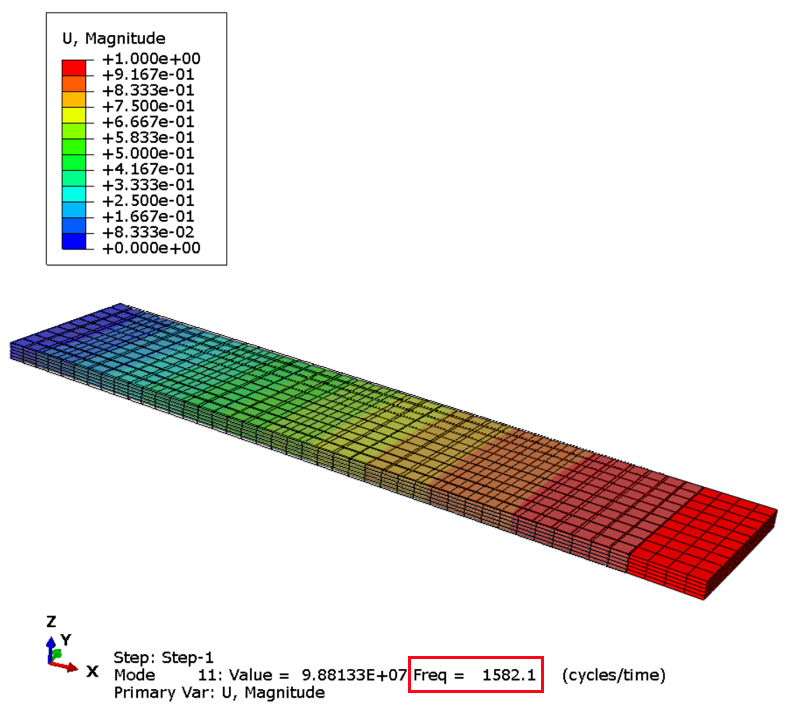The height and width of the screenshot is (718, 789).
Task: Click the green legend swatch at +5.000e-01
Action: click(74, 147)
